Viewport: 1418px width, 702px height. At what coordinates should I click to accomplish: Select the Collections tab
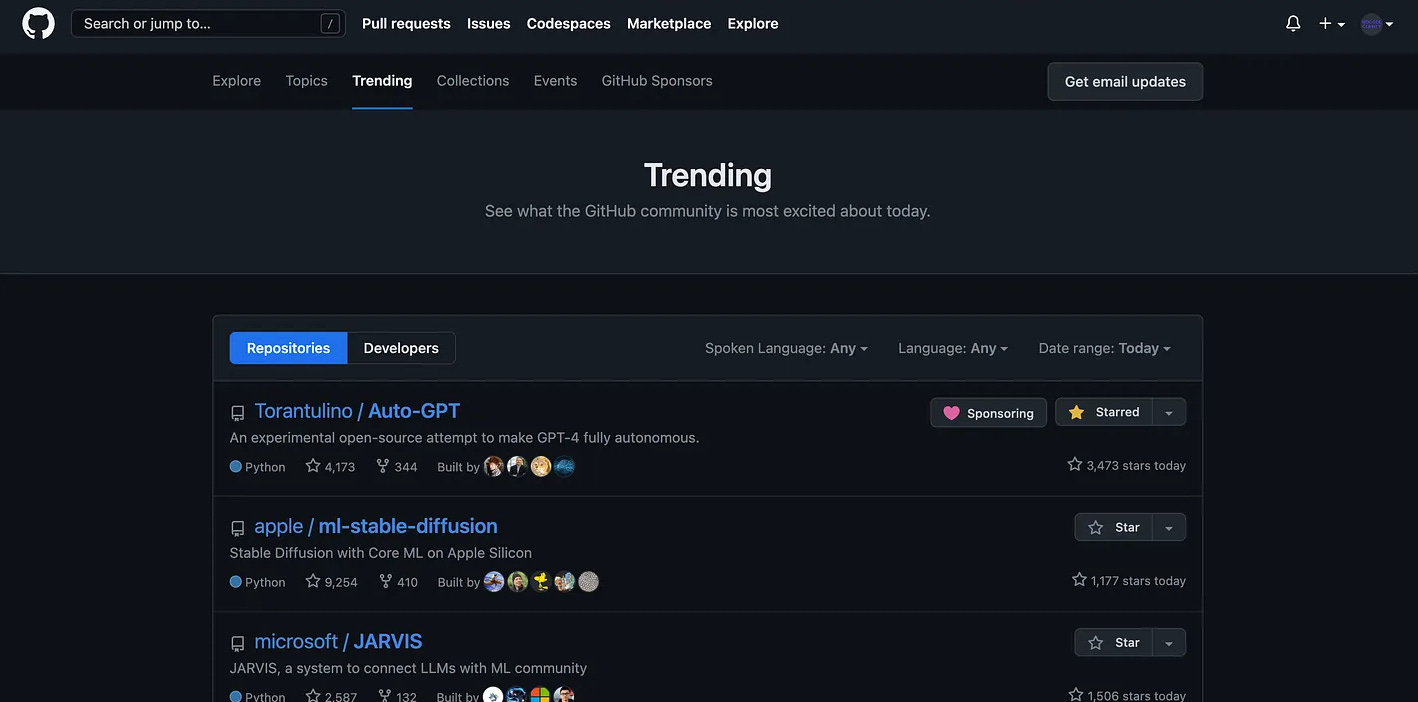473,81
